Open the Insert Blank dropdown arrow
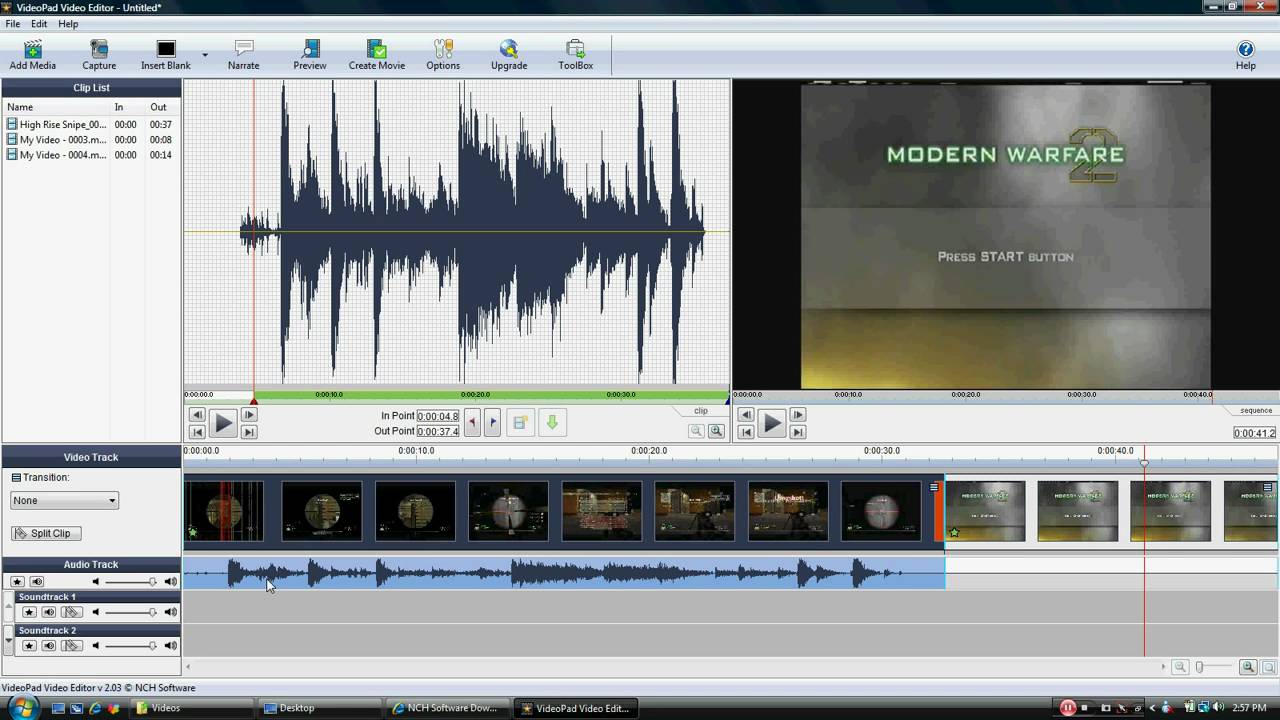Screen dimensions: 1280x720 point(205,55)
